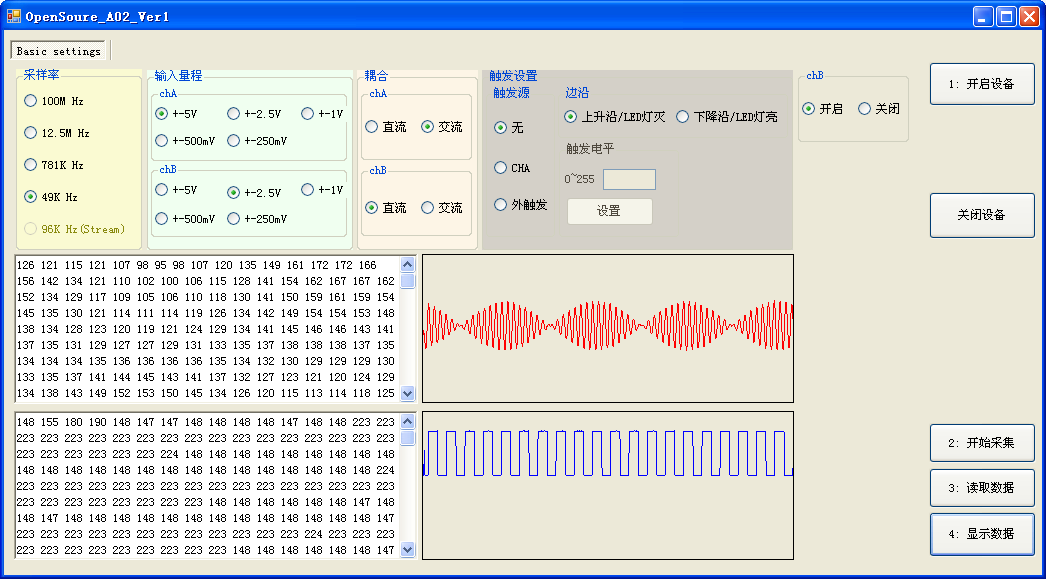
Task: Choose 交流 coupling for chB
Action: click(442, 208)
